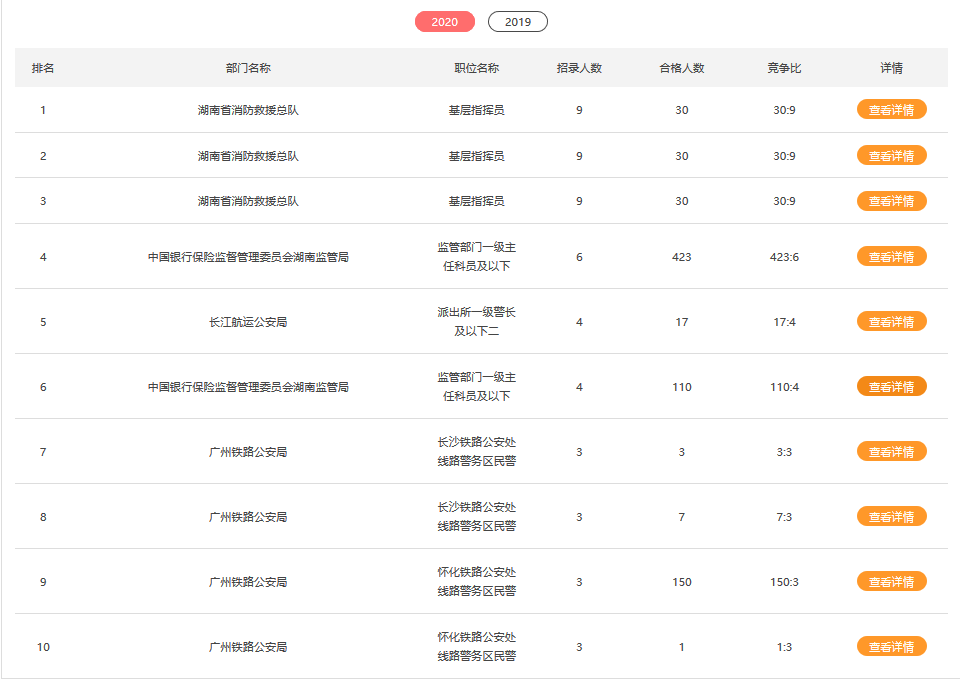Screen dimensions: 960x679
Task: Select competition ratio 1:3 cell
Action: [x=784, y=647]
